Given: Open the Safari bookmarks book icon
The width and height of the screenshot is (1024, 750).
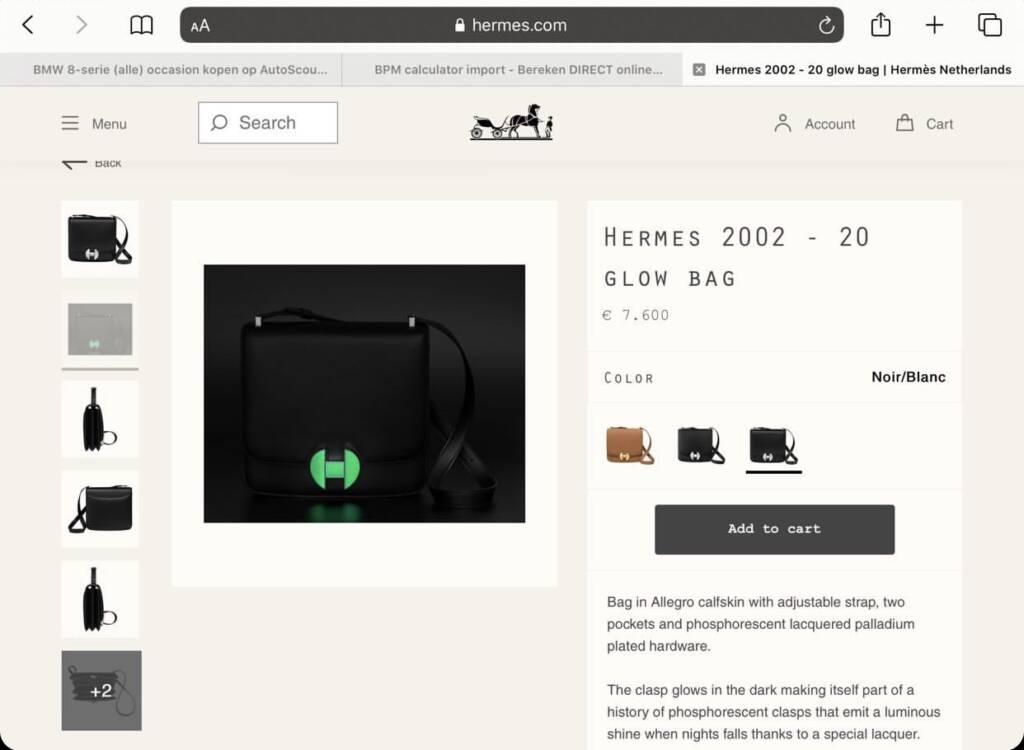Looking at the screenshot, I should click(x=142, y=25).
